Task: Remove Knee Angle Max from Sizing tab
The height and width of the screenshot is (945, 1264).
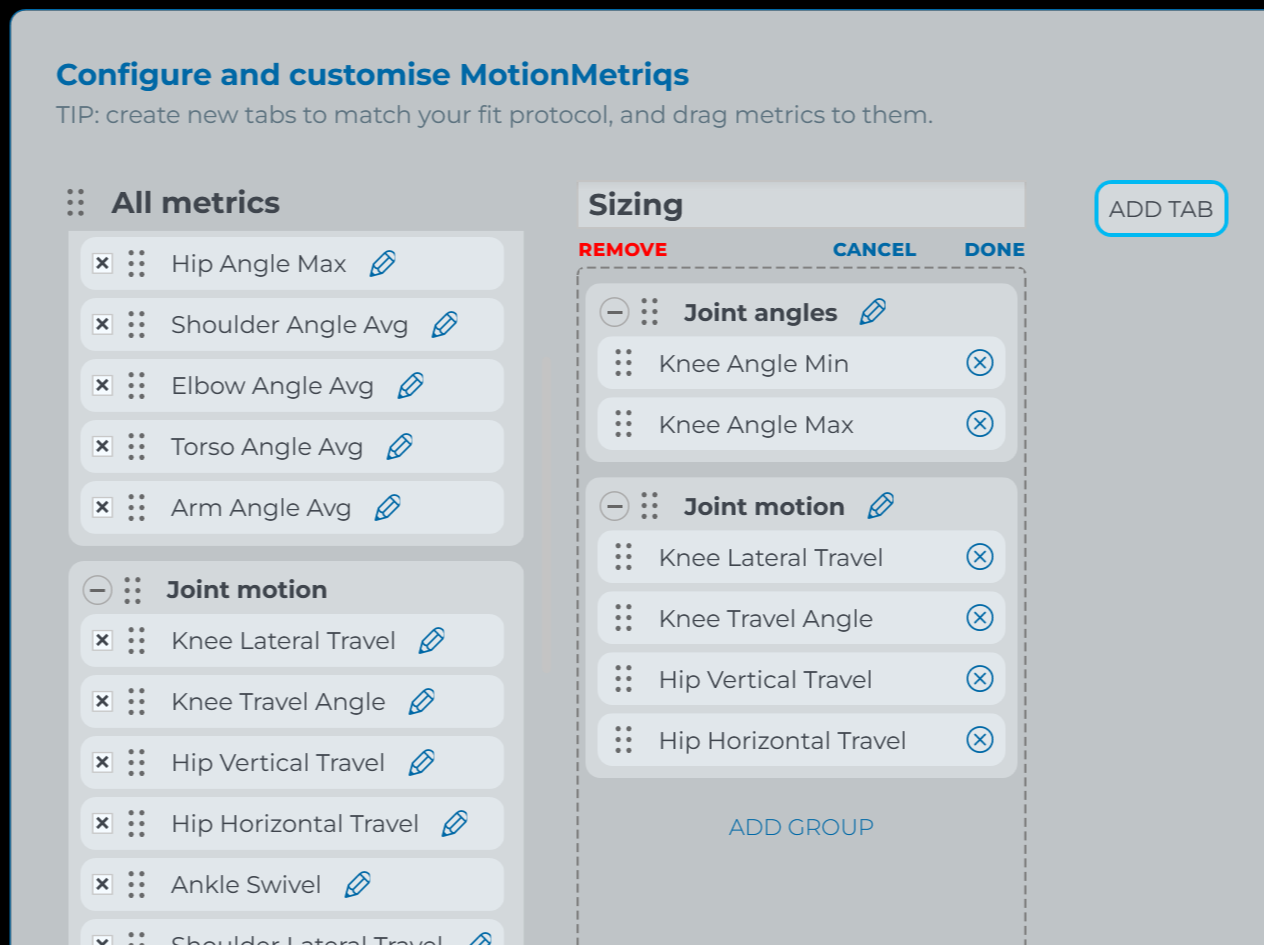Action: click(980, 424)
